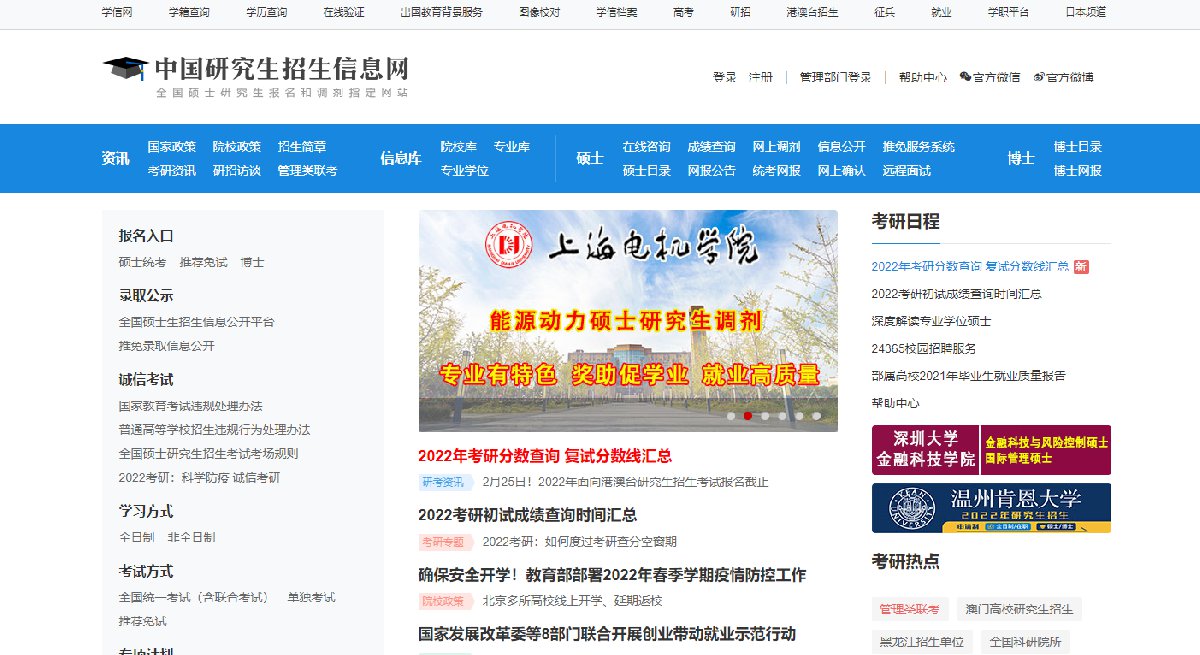Open 国家教育考试违规处理办法 link
The image size is (1200, 655).
click(191, 406)
